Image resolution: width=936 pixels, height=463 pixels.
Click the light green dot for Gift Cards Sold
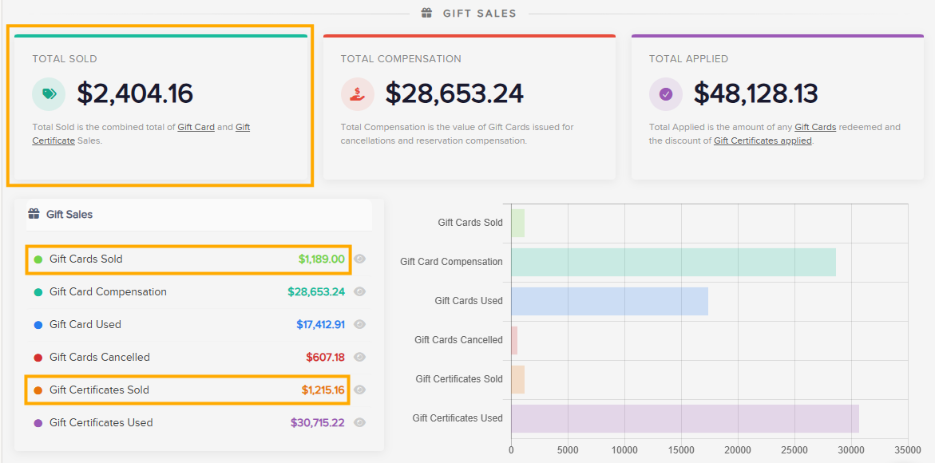(x=38, y=260)
